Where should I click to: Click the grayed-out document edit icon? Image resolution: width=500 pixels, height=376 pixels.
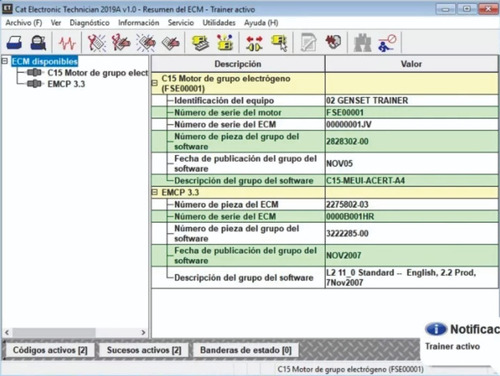point(308,42)
